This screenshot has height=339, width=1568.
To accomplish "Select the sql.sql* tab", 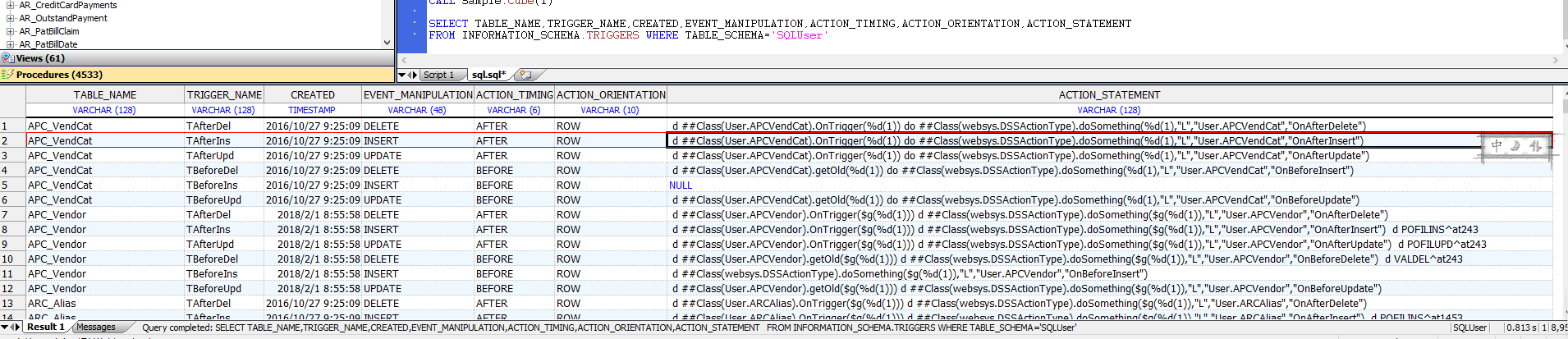I will click(488, 75).
